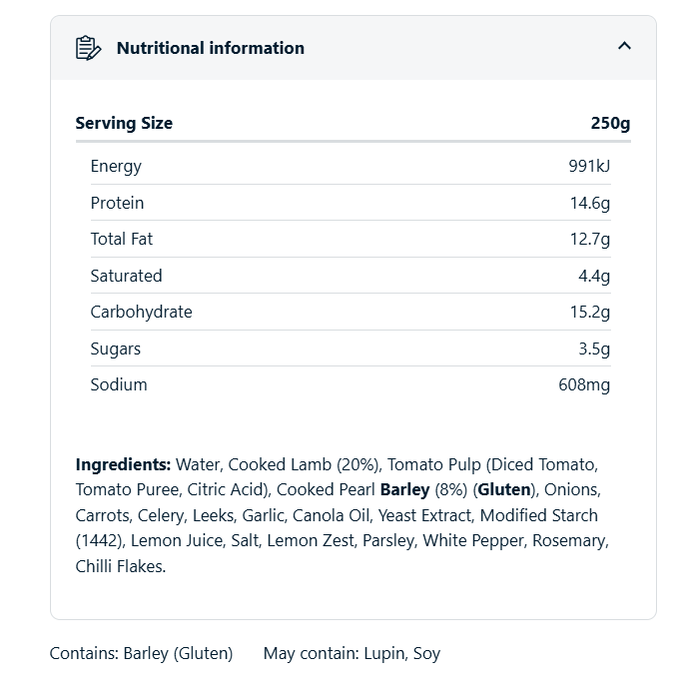Click the 15.2g carbohydrate value
Viewport: 700px width, 700px height.
pos(590,312)
